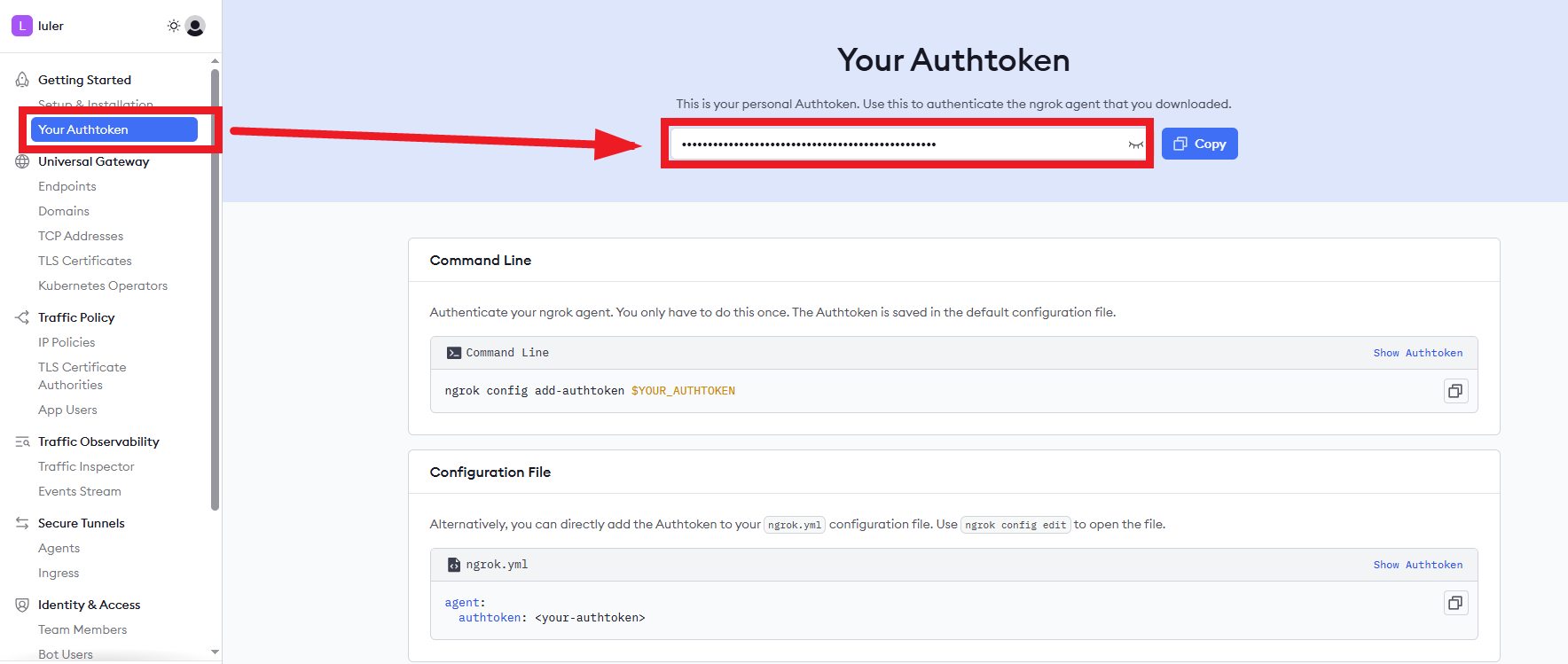Viewport: 1568px width, 664px height.
Task: Select the Identity & Access section heading
Action: [89, 605]
